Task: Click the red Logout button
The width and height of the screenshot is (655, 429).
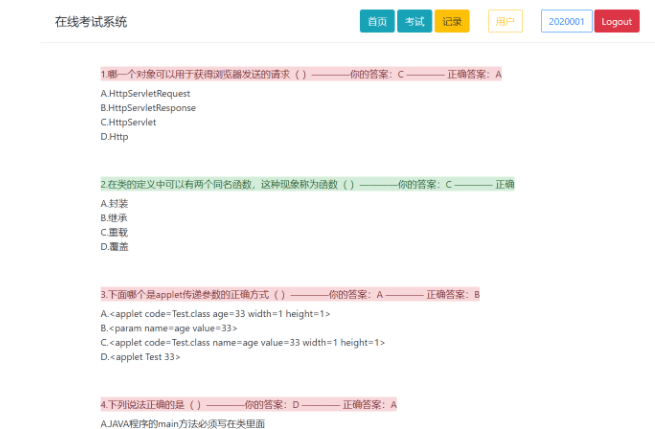Action: click(x=617, y=21)
